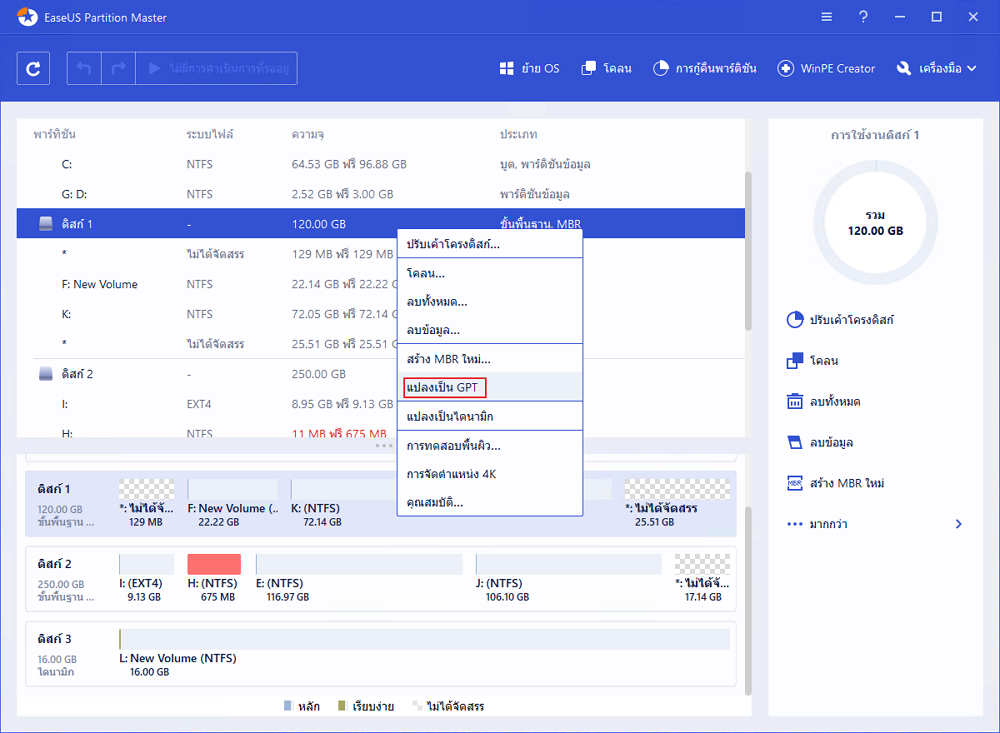Choose โคลน... from the context menu
Image resolution: width=1000 pixels, height=733 pixels.
pos(490,273)
